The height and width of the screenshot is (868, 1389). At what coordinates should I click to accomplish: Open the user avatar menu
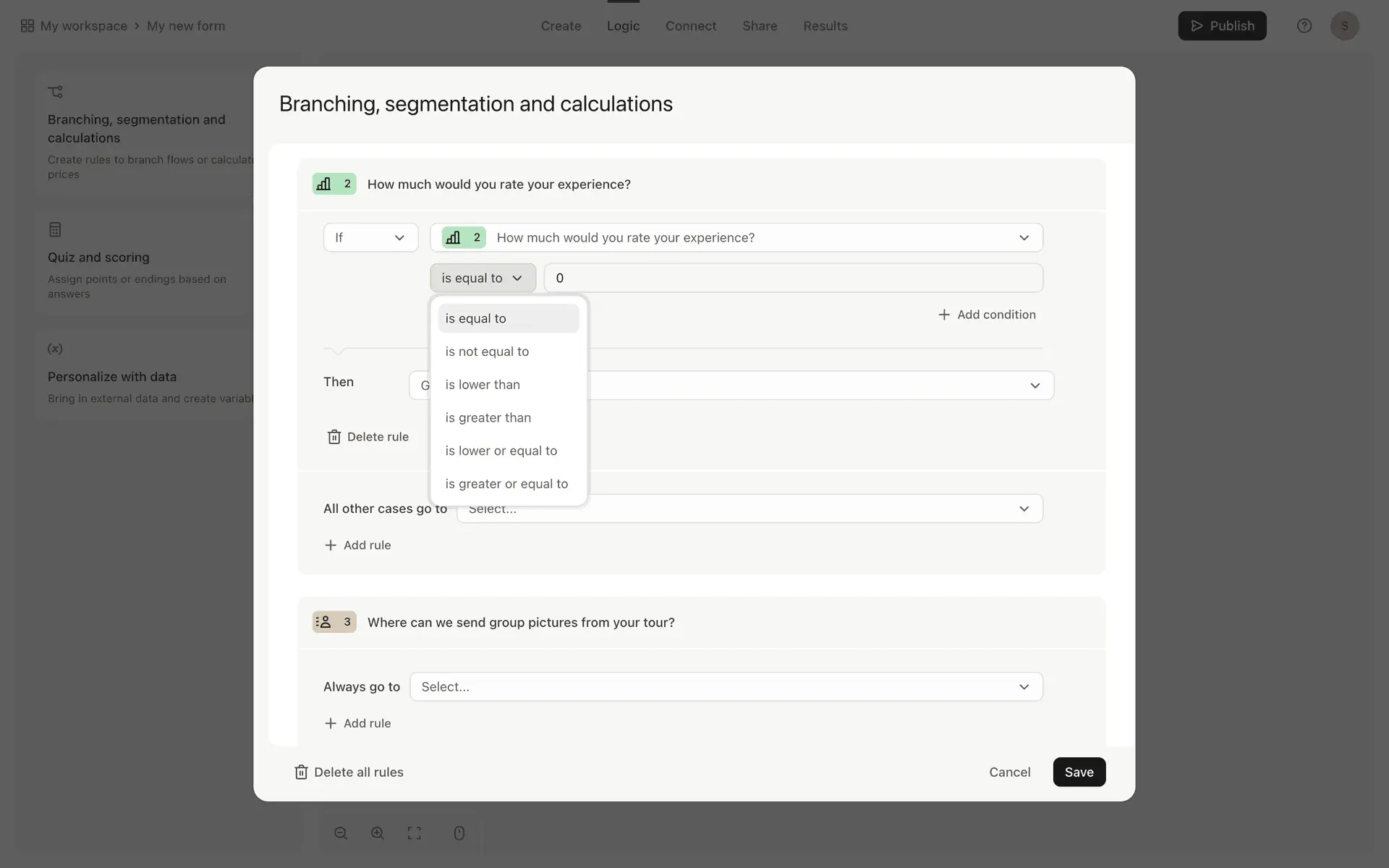[1344, 26]
